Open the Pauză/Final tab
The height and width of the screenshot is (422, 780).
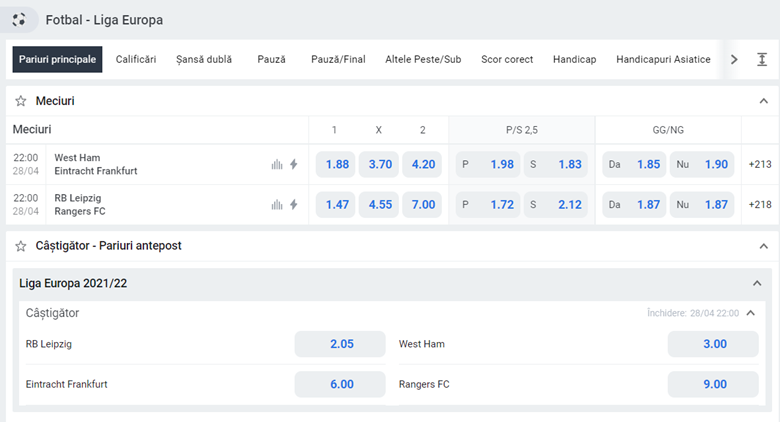pos(338,59)
